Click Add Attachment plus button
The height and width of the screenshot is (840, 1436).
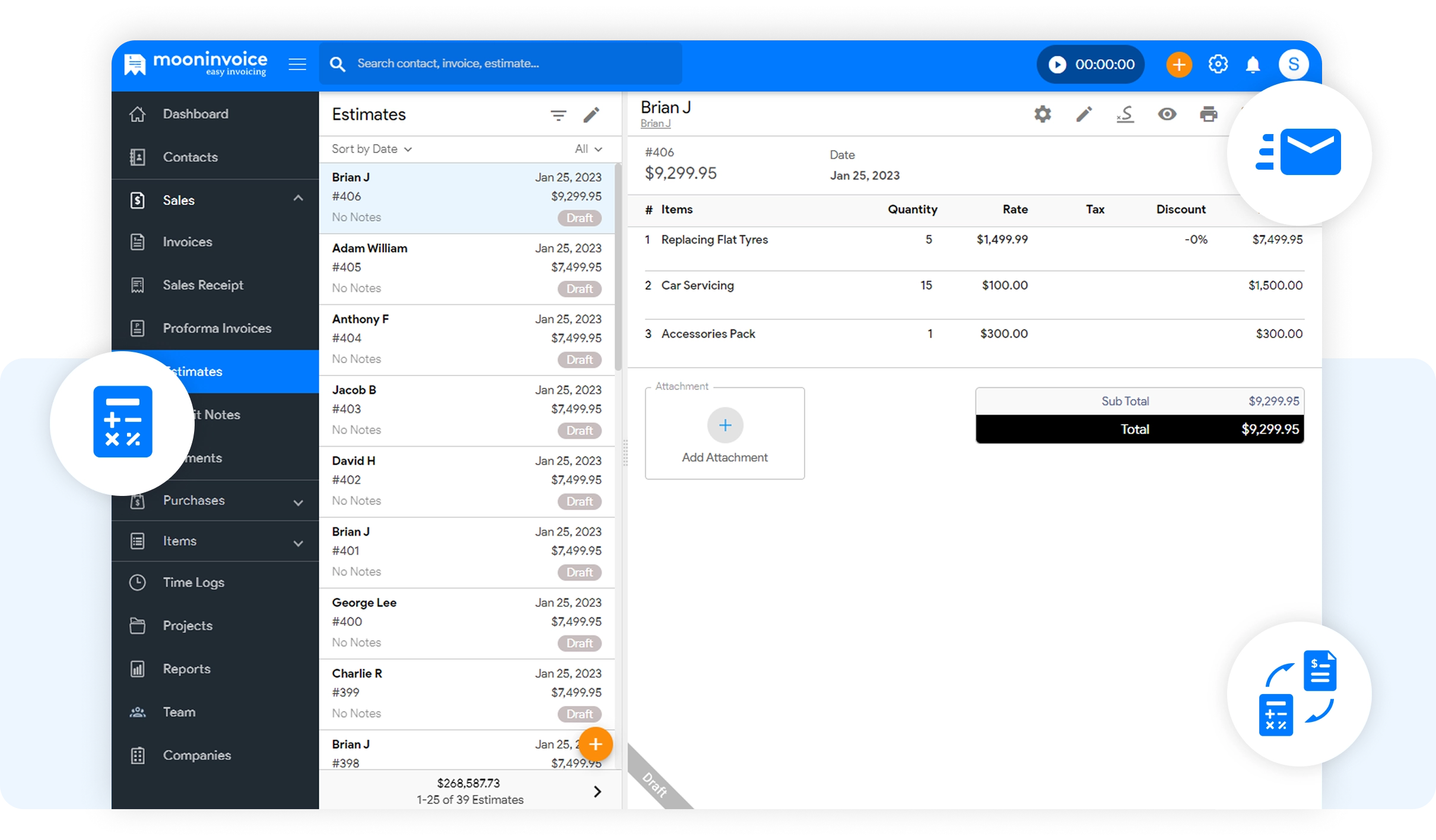pyautogui.click(x=725, y=425)
